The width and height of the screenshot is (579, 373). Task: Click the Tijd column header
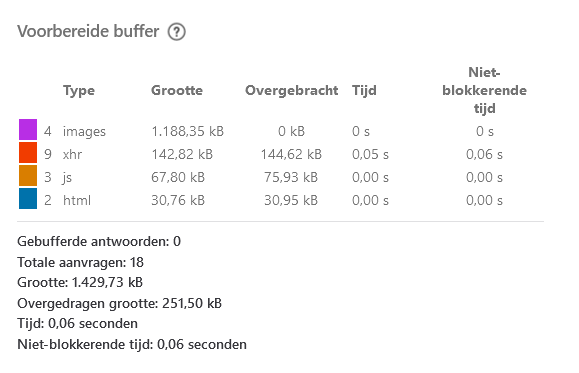(x=364, y=90)
